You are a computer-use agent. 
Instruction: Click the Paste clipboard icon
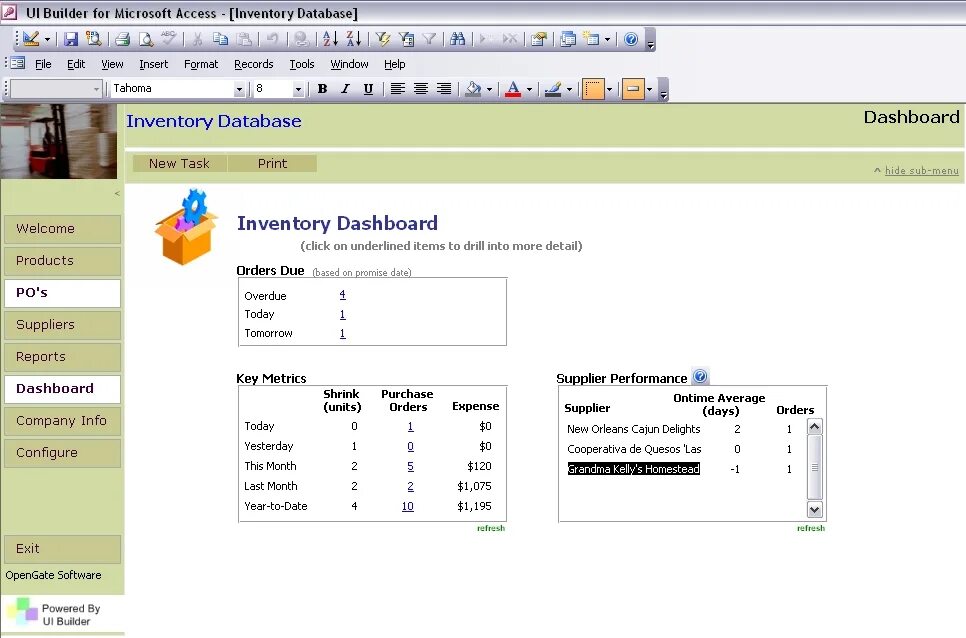click(x=244, y=39)
